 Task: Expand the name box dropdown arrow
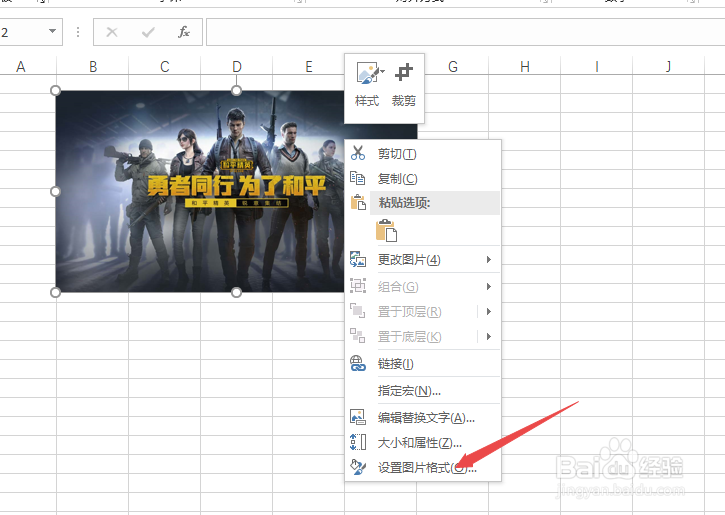[x=52, y=31]
